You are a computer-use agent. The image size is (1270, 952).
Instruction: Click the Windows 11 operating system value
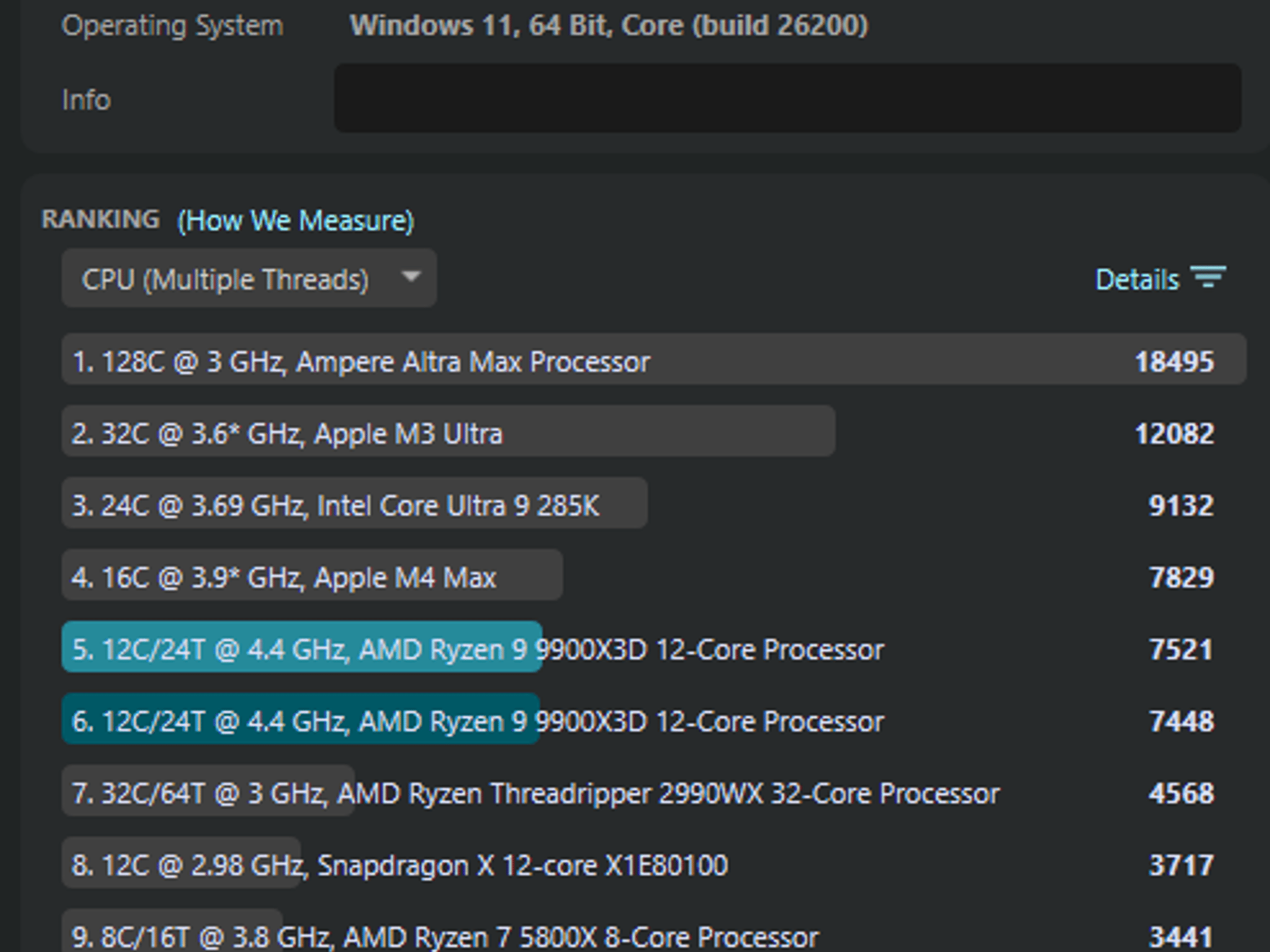(x=609, y=25)
